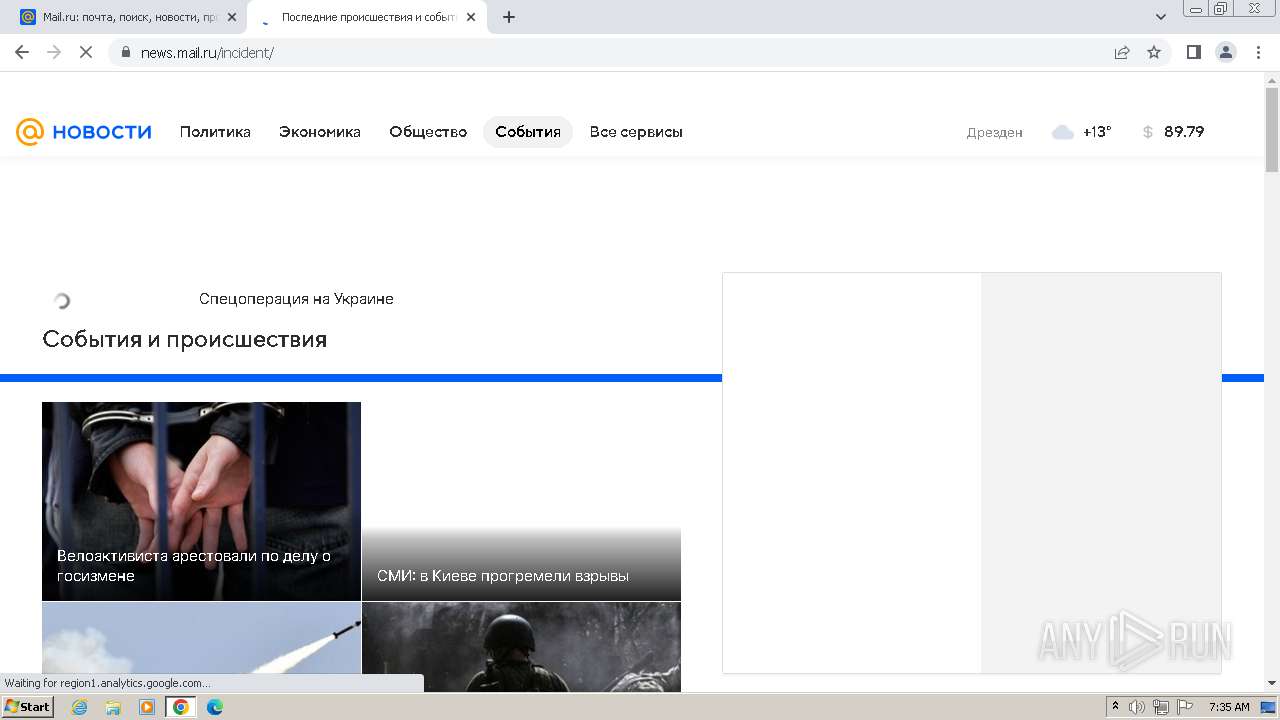Open the browser side panel
The image size is (1280, 720).
(1193, 52)
